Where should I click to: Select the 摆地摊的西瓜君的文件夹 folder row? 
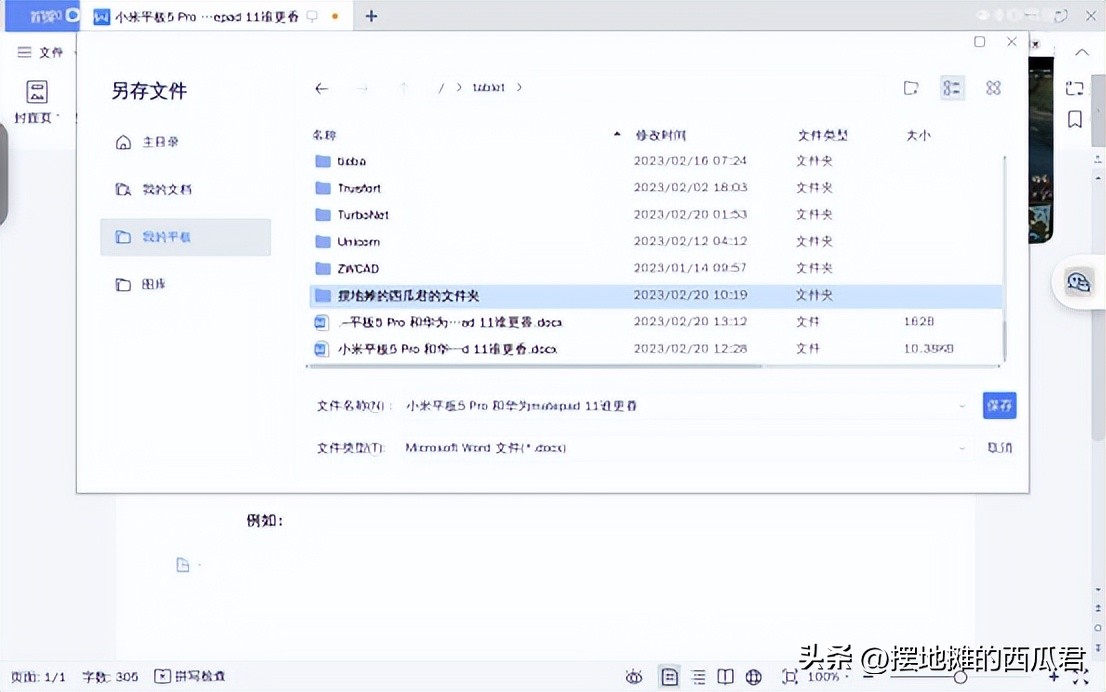click(x=655, y=295)
